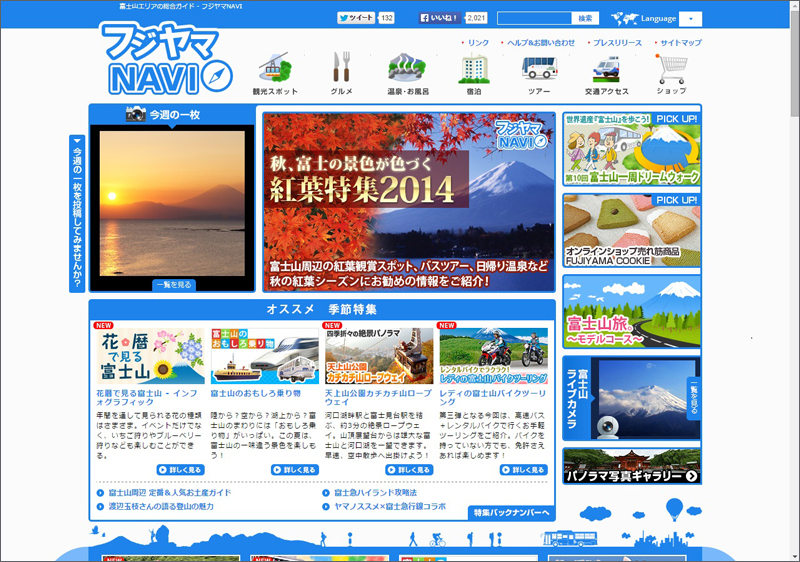Click the page vertical scrollbar thumb

pos(794,66)
